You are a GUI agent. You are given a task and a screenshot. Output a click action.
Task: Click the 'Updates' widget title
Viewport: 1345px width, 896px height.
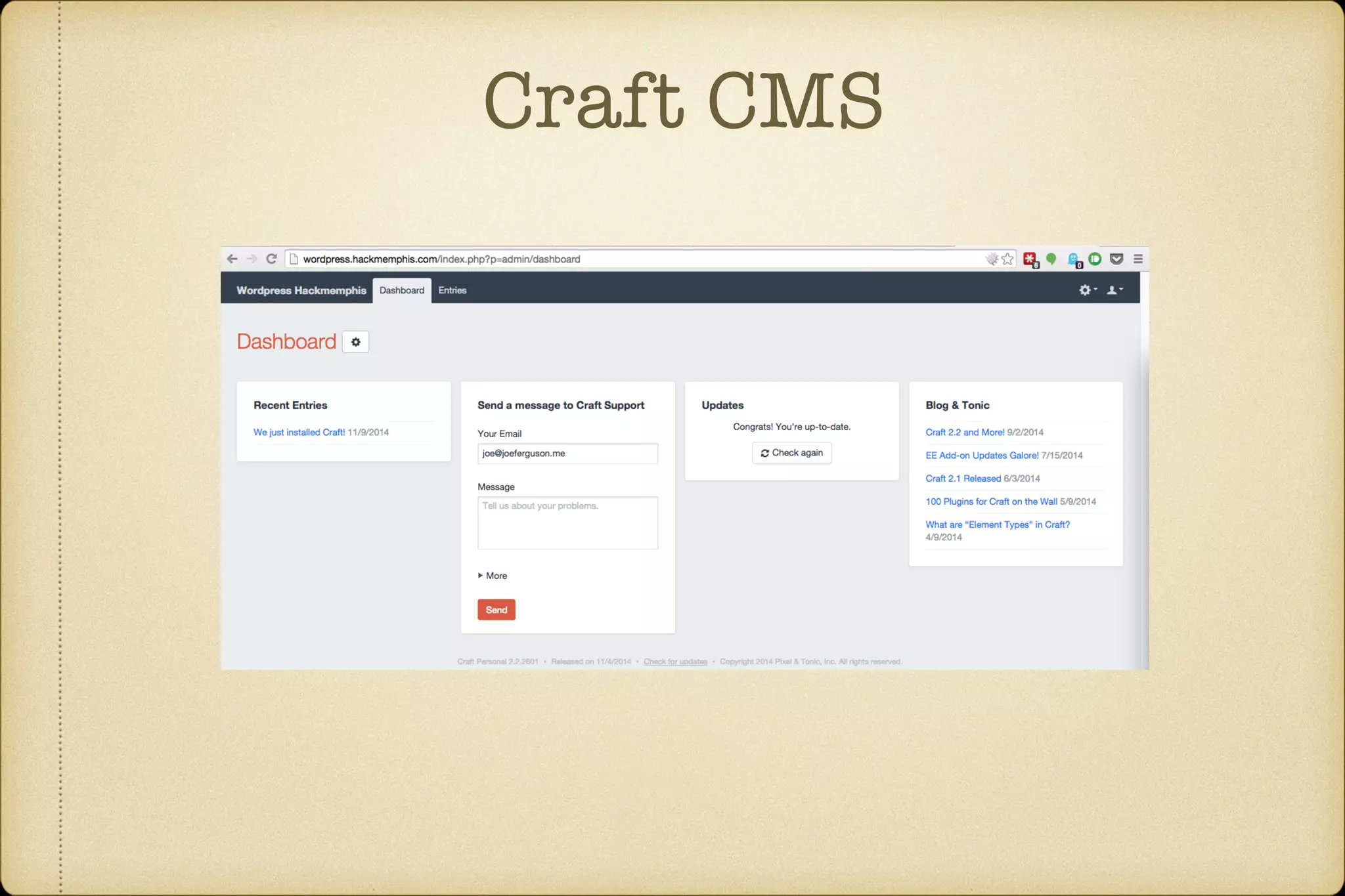click(x=722, y=405)
